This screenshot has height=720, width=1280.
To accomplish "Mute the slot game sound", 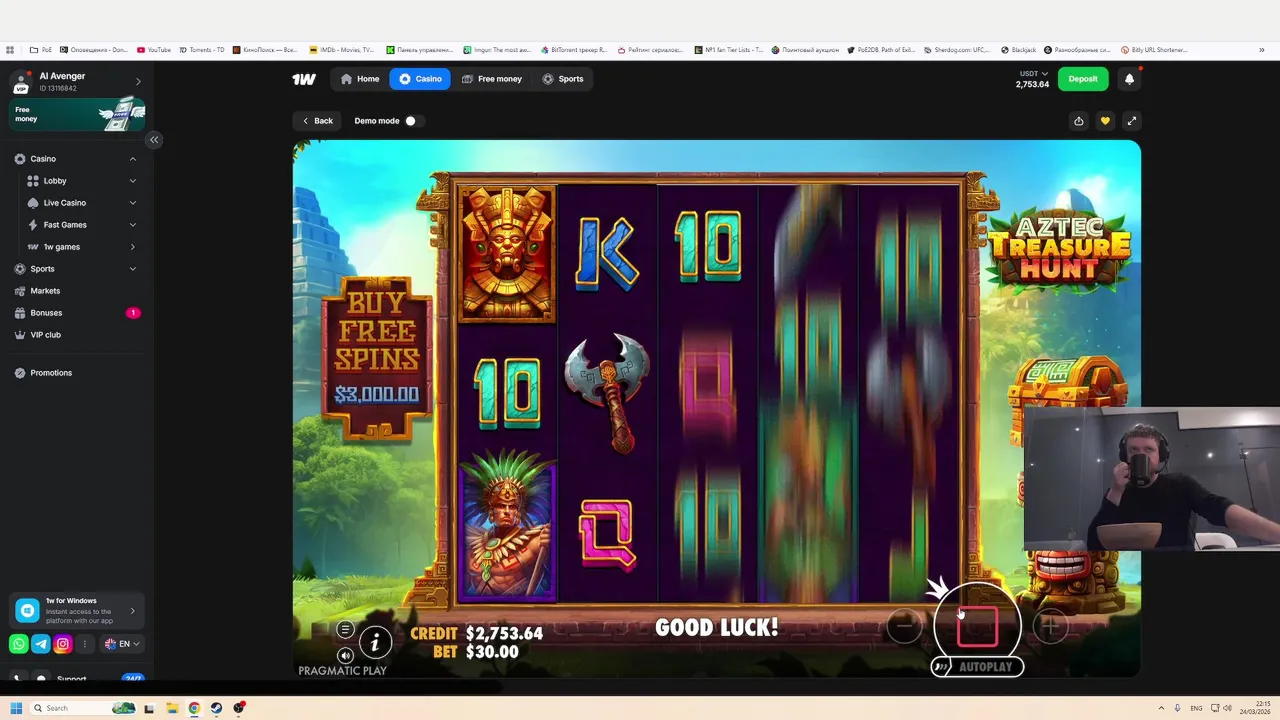I will click(x=345, y=656).
